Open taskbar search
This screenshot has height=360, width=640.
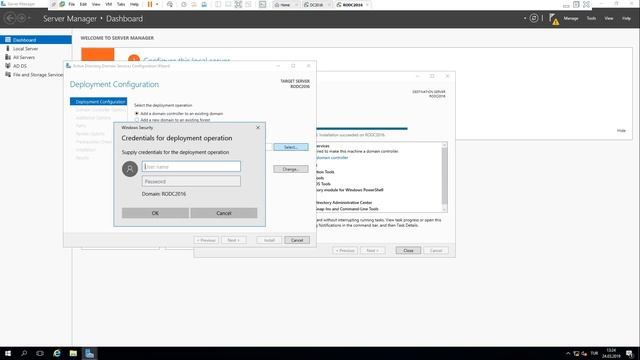(x=24, y=353)
